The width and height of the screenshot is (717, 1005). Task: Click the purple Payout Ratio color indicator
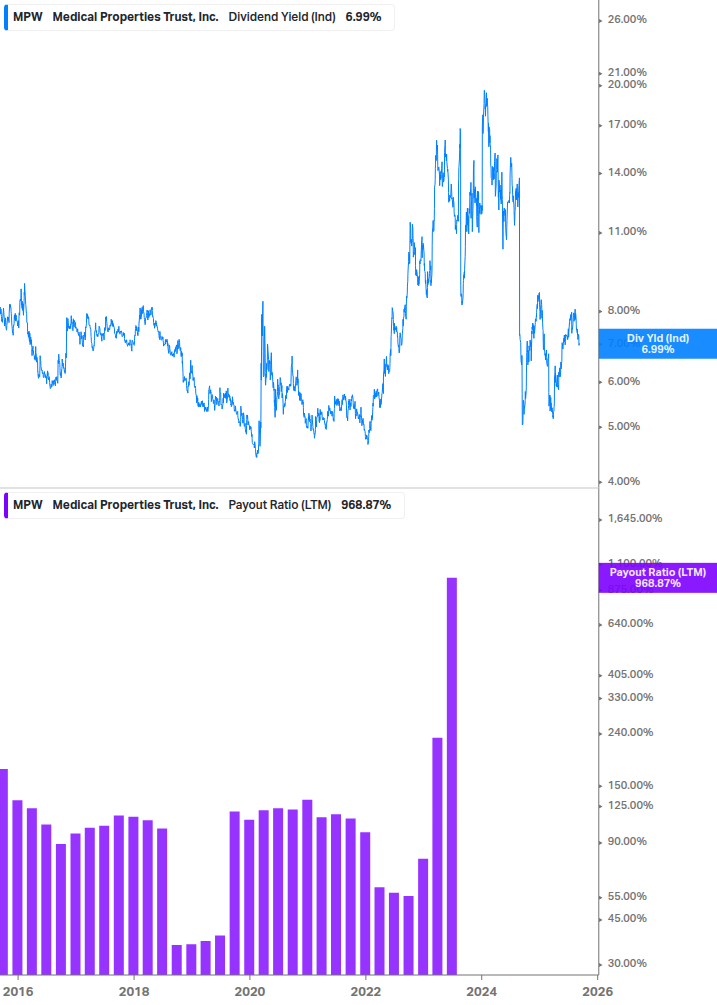pos(6,505)
